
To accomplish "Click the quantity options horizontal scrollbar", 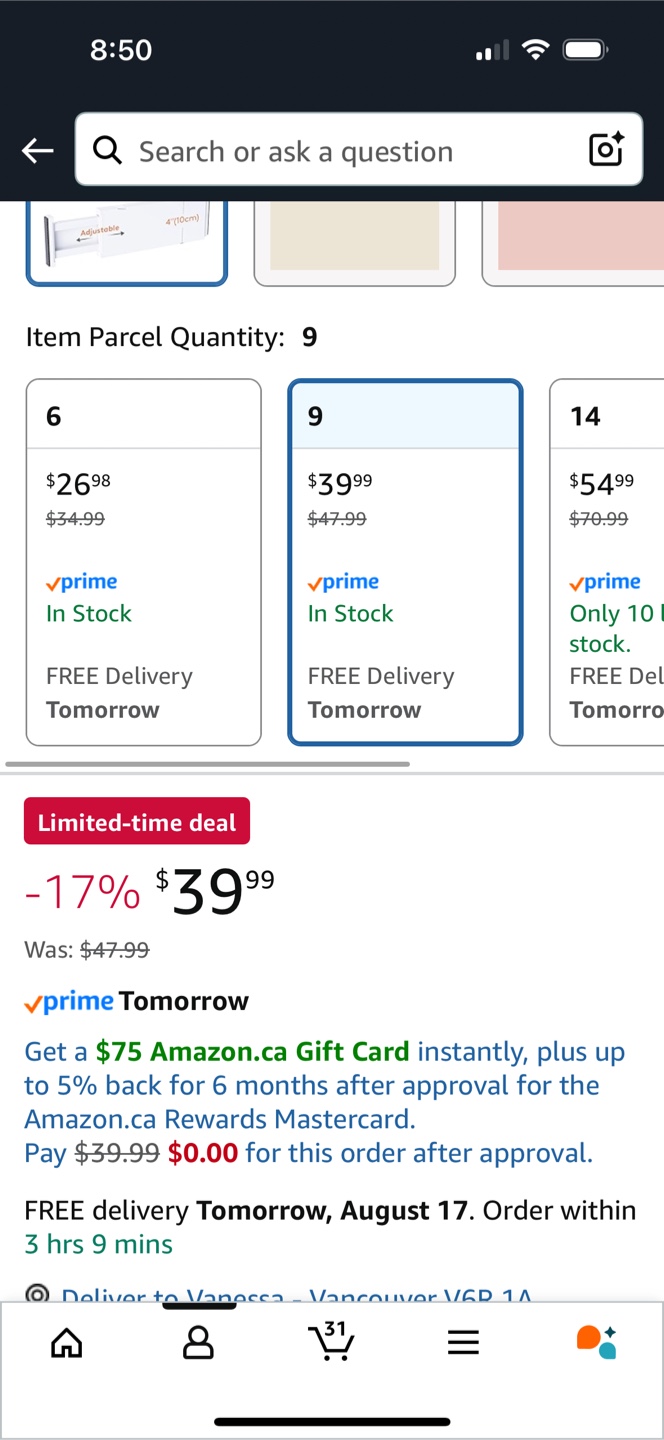I will point(207,764).
